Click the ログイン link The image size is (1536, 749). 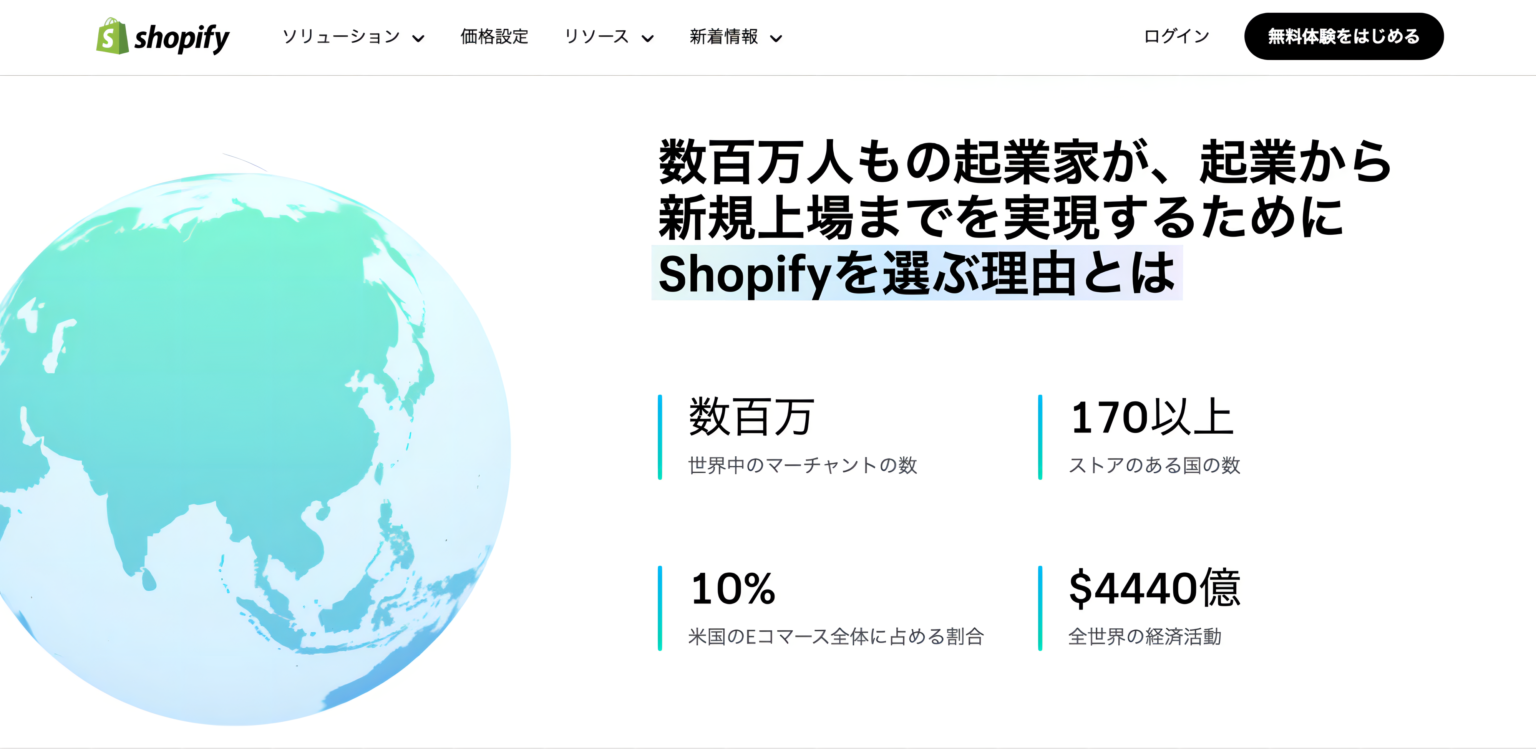(1175, 36)
